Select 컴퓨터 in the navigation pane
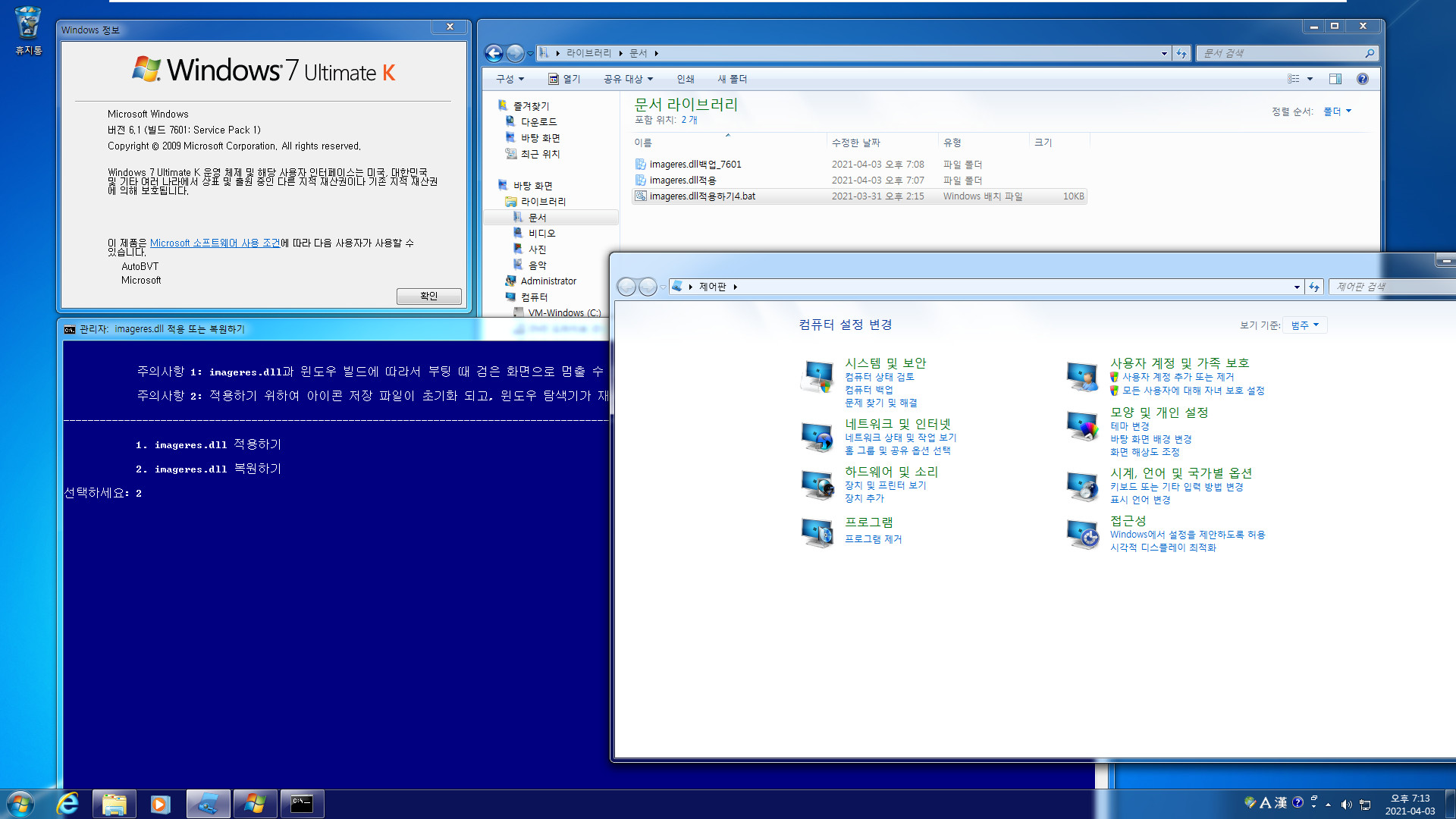This screenshot has width=1456, height=819. [x=534, y=297]
